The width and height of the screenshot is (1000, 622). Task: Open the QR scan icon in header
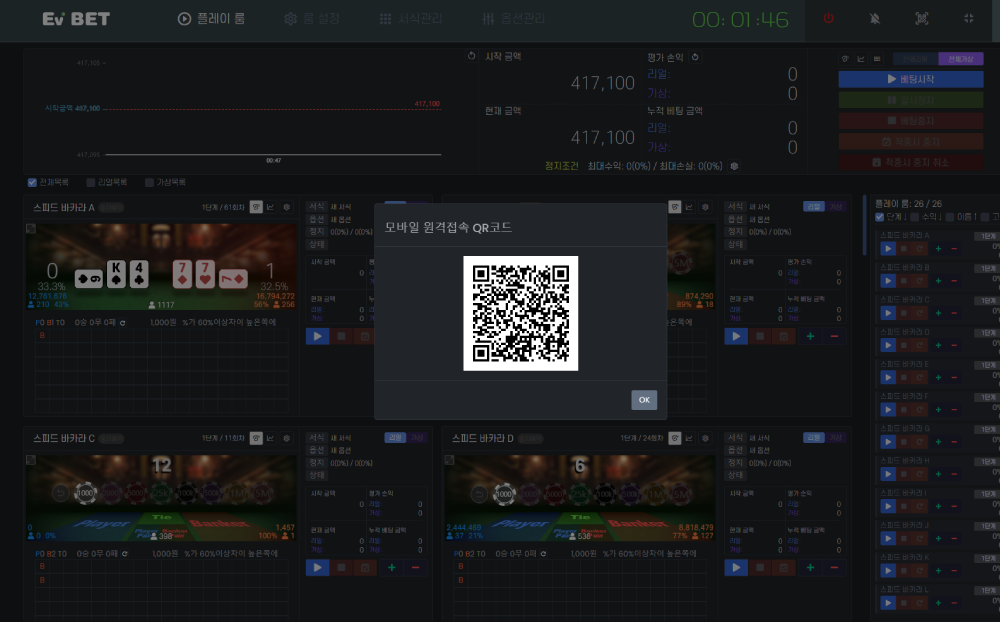tap(922, 19)
